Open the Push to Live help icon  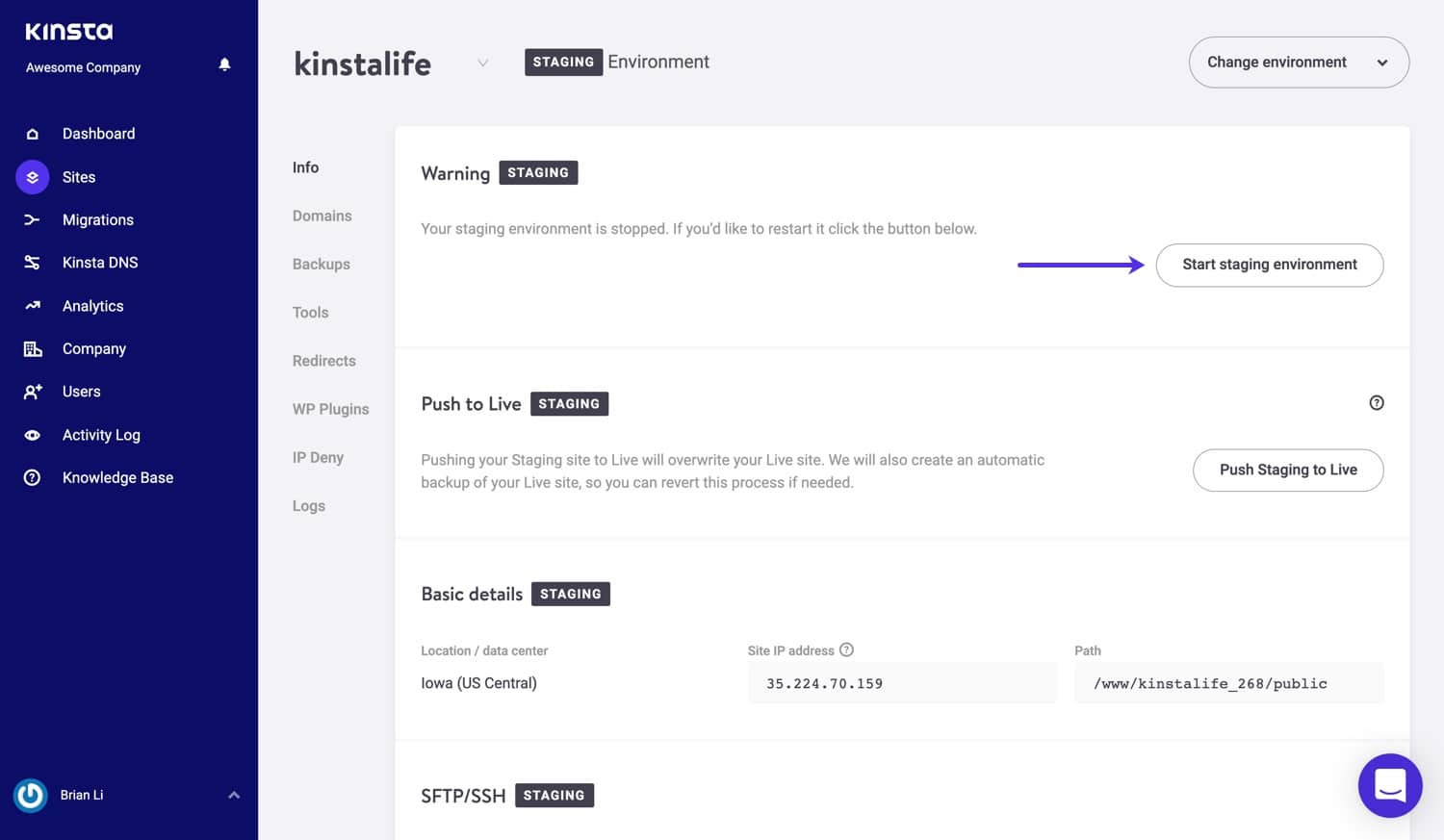(1377, 403)
